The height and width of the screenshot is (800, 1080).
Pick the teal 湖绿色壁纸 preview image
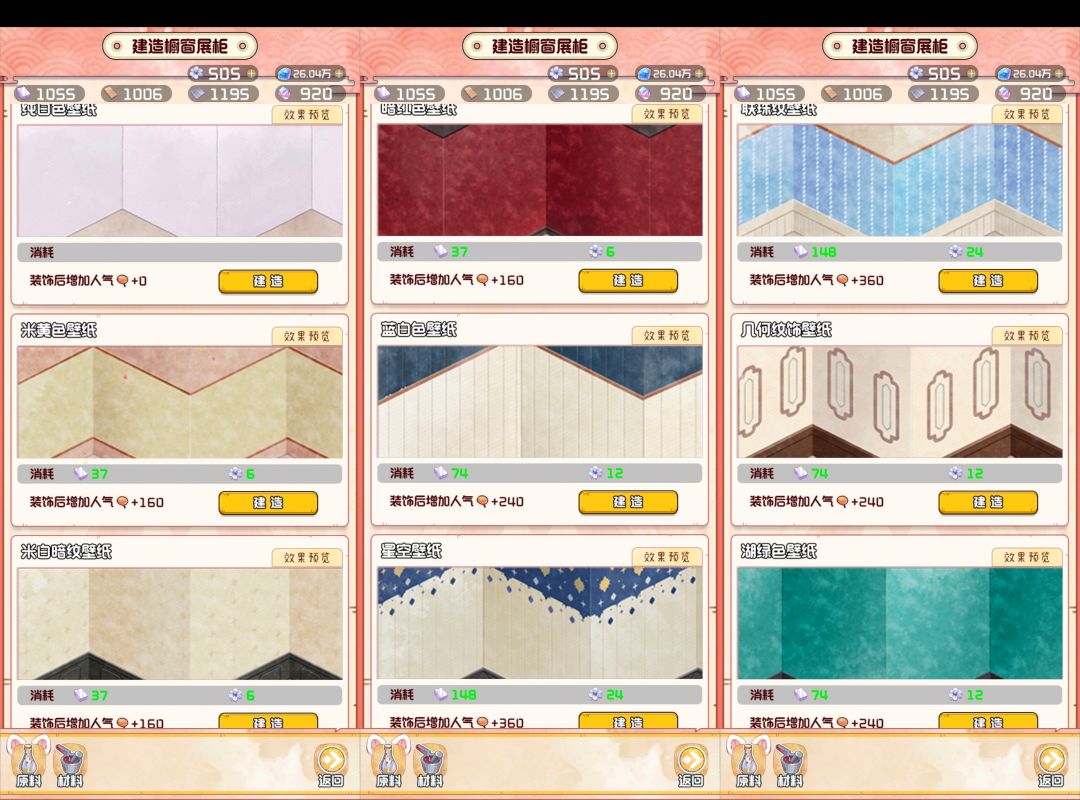point(900,623)
